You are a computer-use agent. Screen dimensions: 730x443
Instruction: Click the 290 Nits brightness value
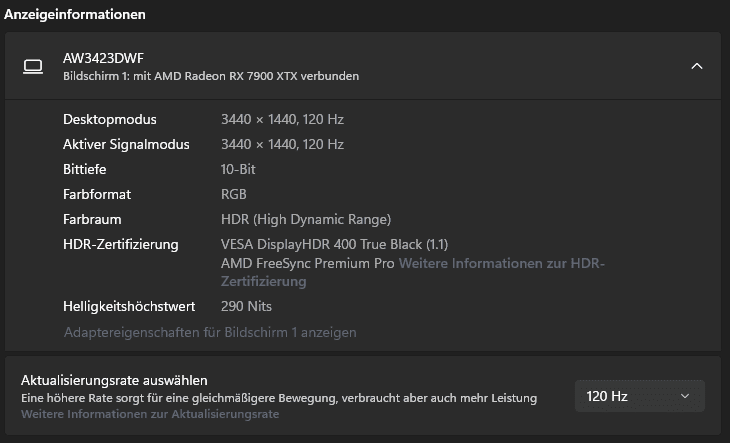[246, 306]
